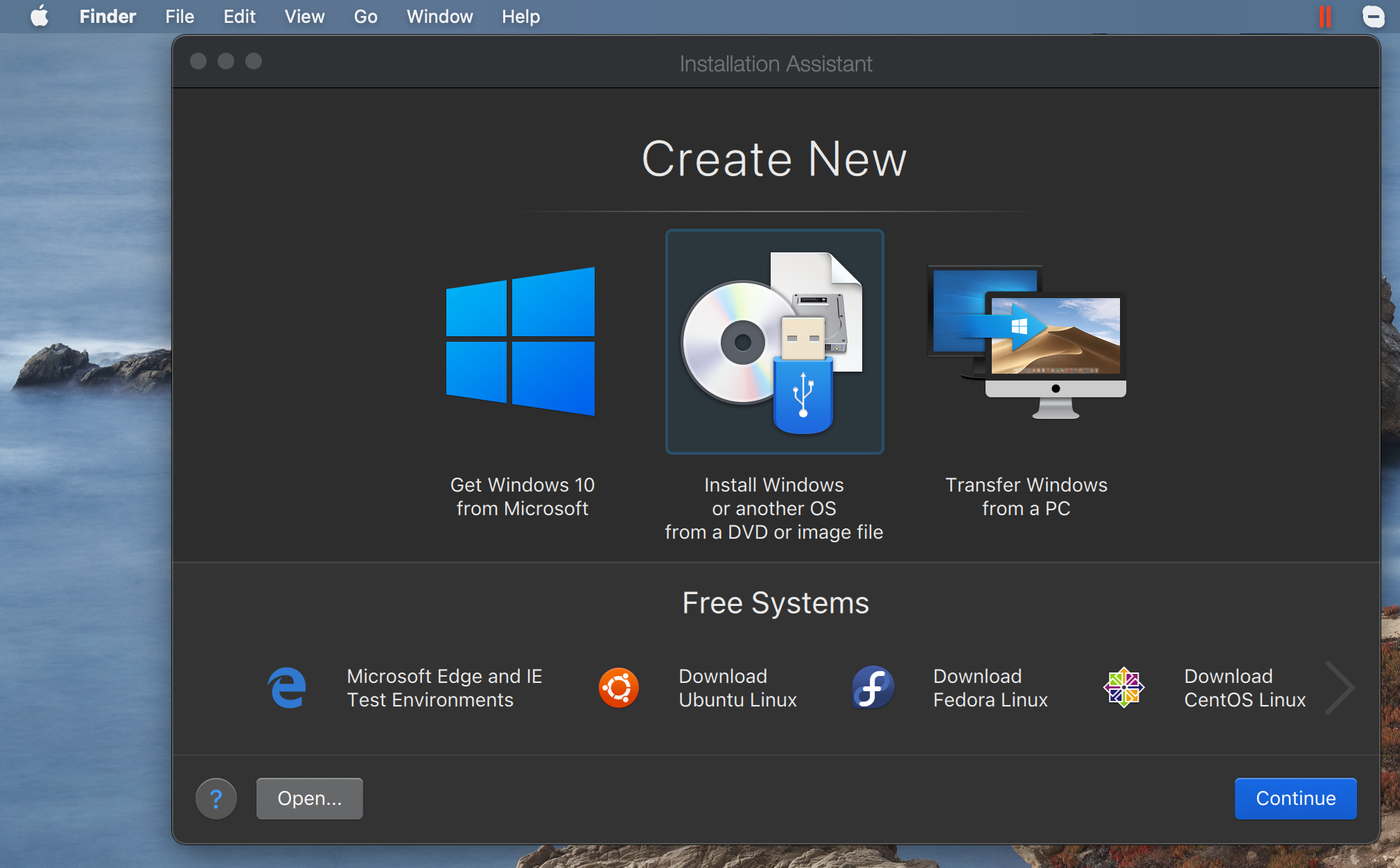Choose 'Microsoft Edge and IE Test Environments'

tap(444, 688)
